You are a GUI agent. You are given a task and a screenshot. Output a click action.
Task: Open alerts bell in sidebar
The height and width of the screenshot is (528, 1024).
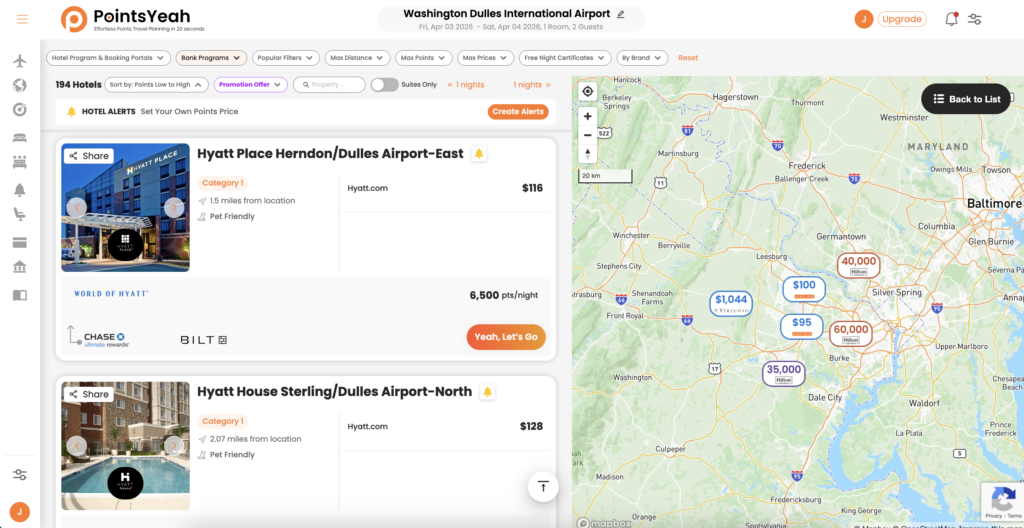tap(20, 190)
